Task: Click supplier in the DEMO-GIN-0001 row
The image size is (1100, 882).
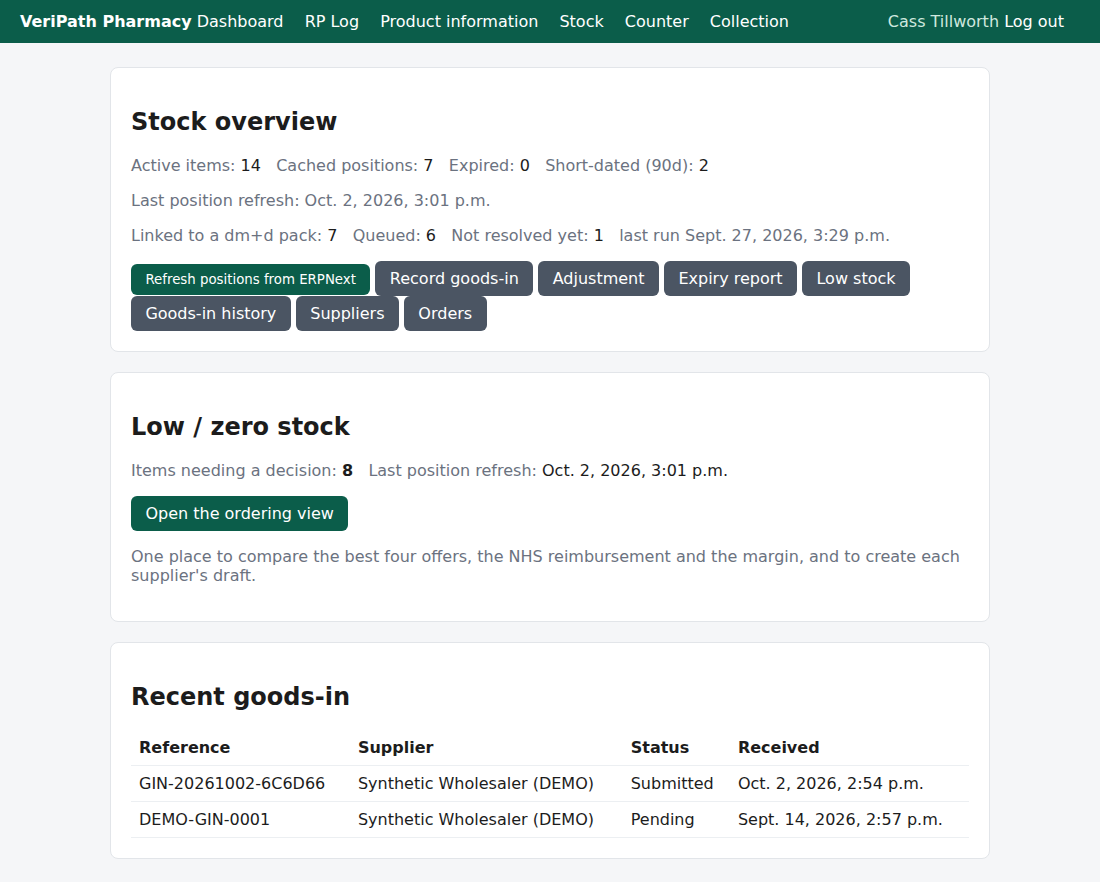Action: pos(476,820)
